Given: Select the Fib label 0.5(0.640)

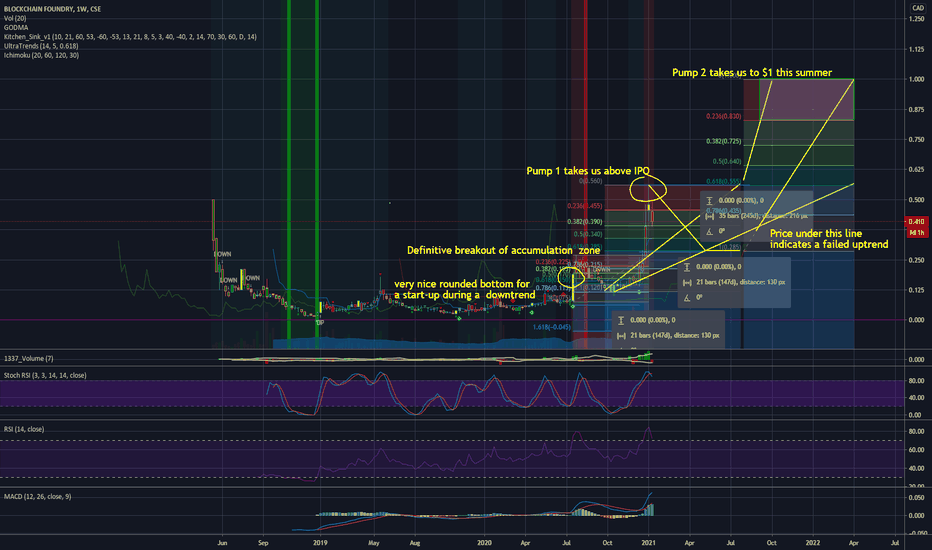Looking at the screenshot, I should click(727, 161).
